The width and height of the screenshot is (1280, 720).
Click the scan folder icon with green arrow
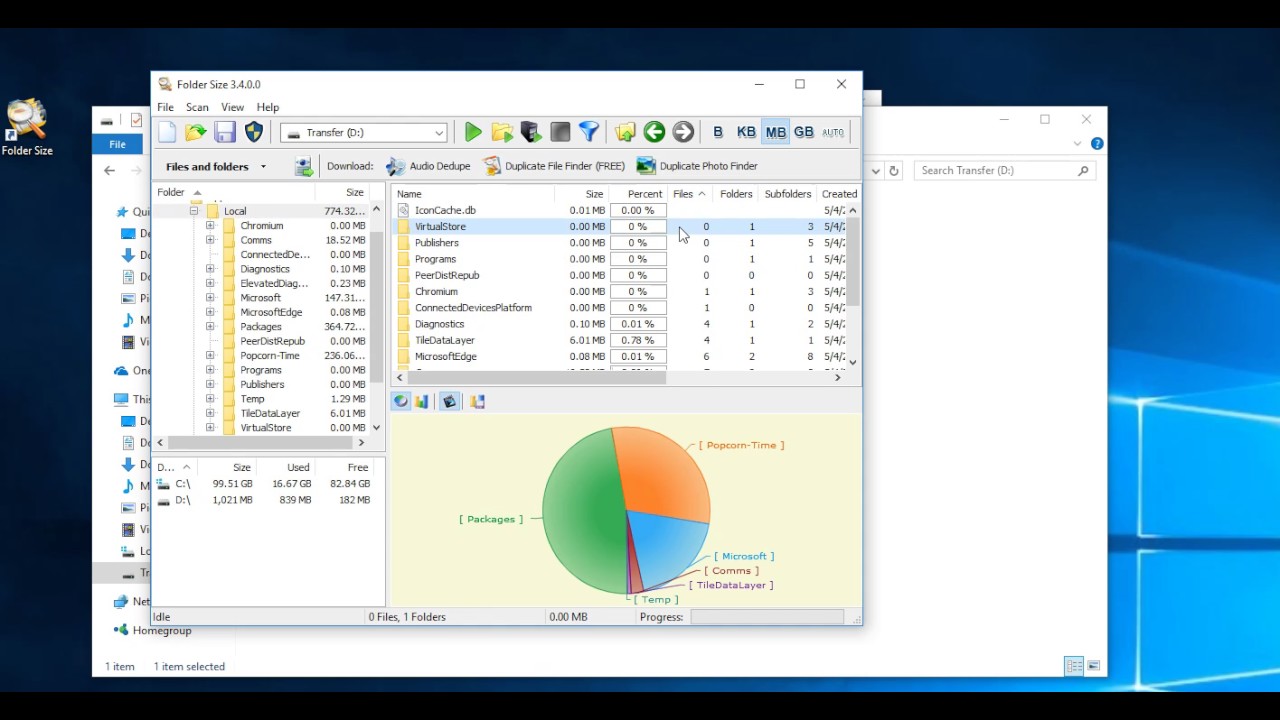pyautogui.click(x=502, y=132)
